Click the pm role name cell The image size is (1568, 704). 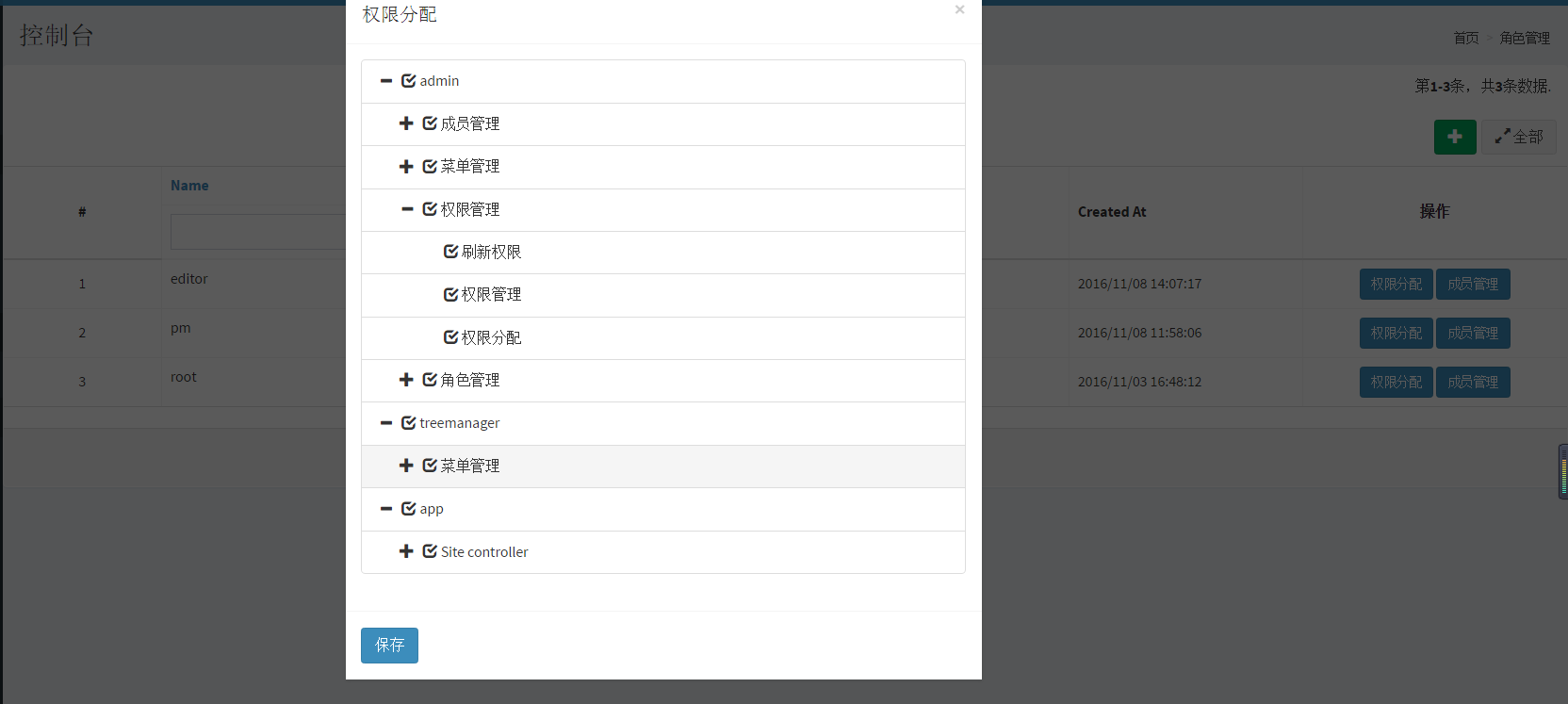pyautogui.click(x=181, y=328)
